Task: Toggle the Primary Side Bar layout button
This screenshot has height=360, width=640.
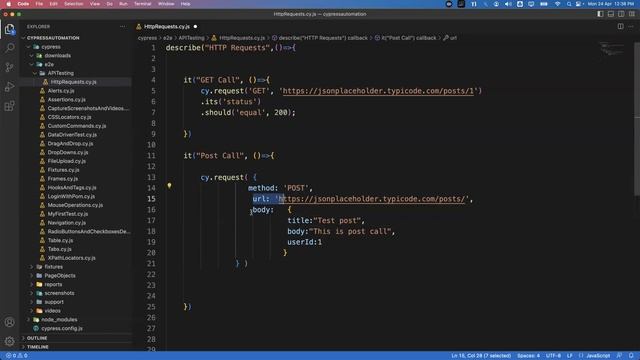Action: (600, 14)
